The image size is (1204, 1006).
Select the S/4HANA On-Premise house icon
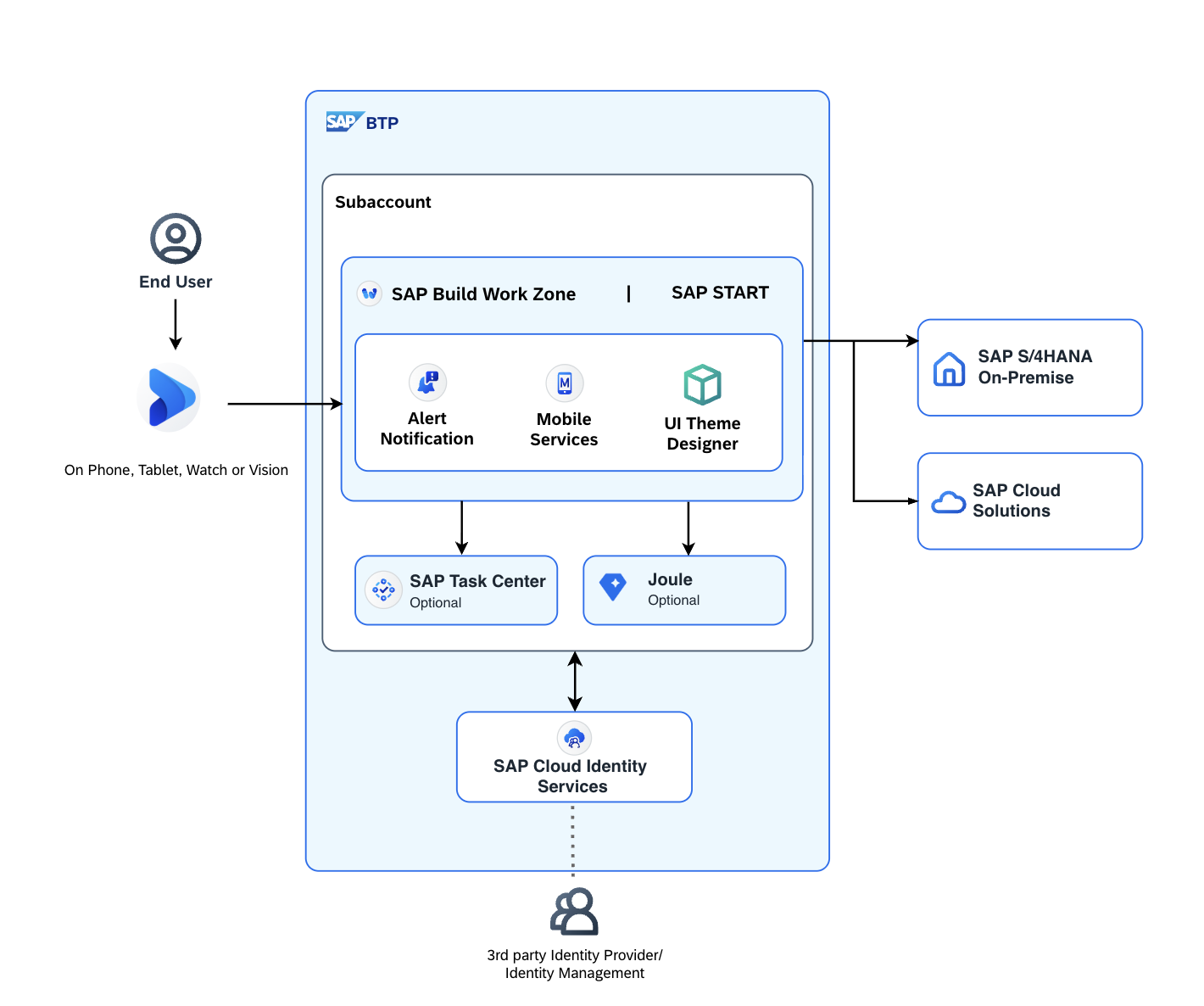click(x=949, y=369)
